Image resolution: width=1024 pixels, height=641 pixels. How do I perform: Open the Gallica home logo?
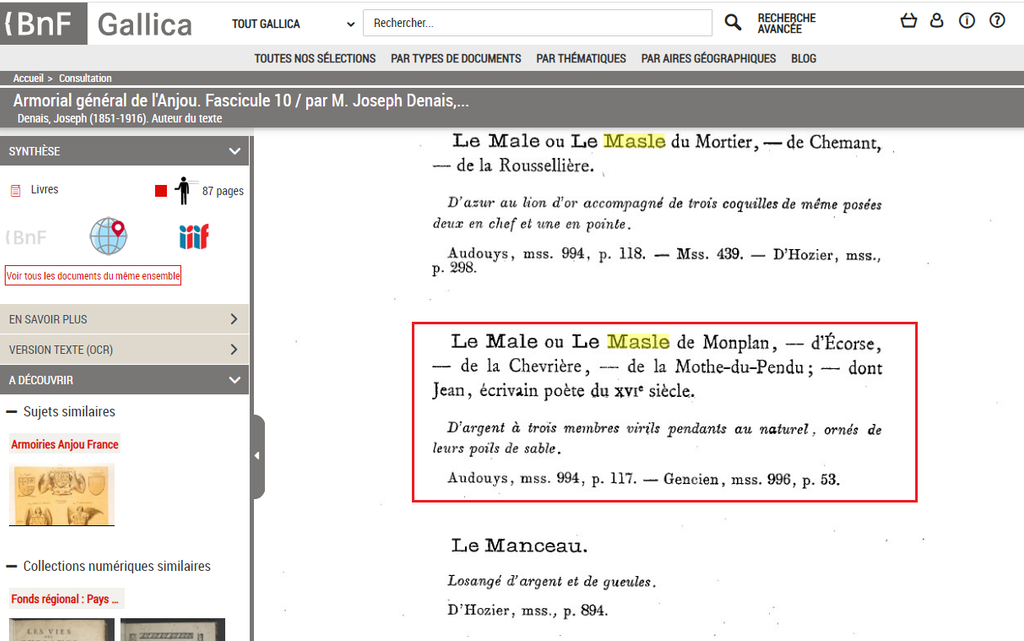[144, 25]
